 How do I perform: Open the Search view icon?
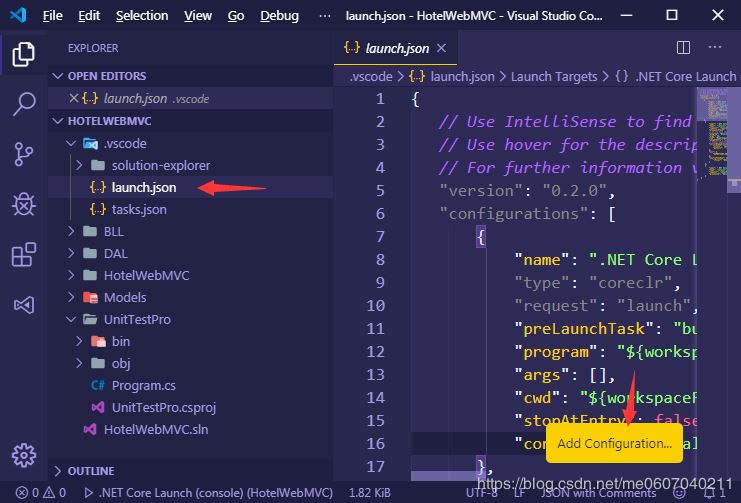pyautogui.click(x=24, y=104)
